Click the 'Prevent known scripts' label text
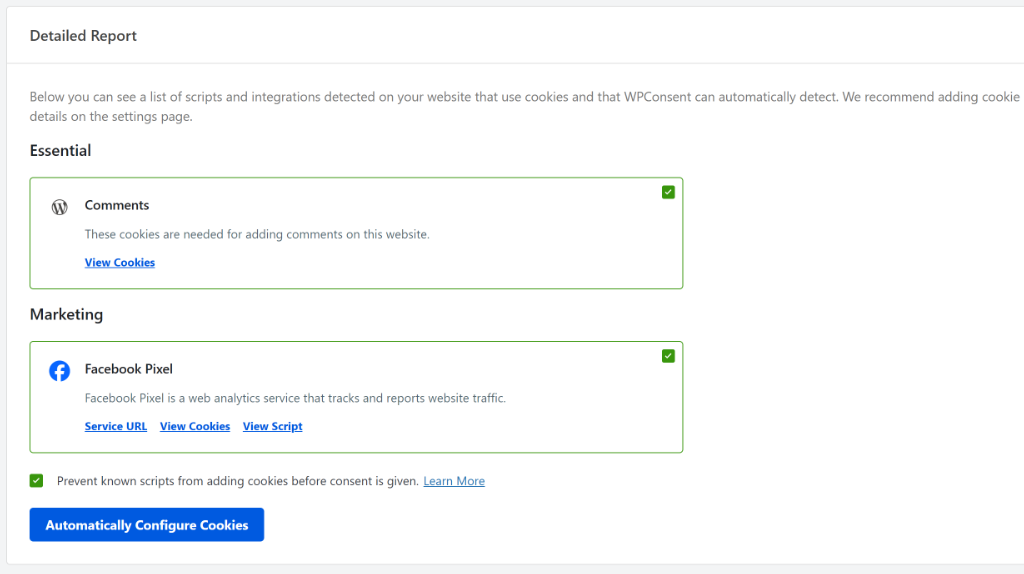The height and width of the screenshot is (574, 1024). 237,481
